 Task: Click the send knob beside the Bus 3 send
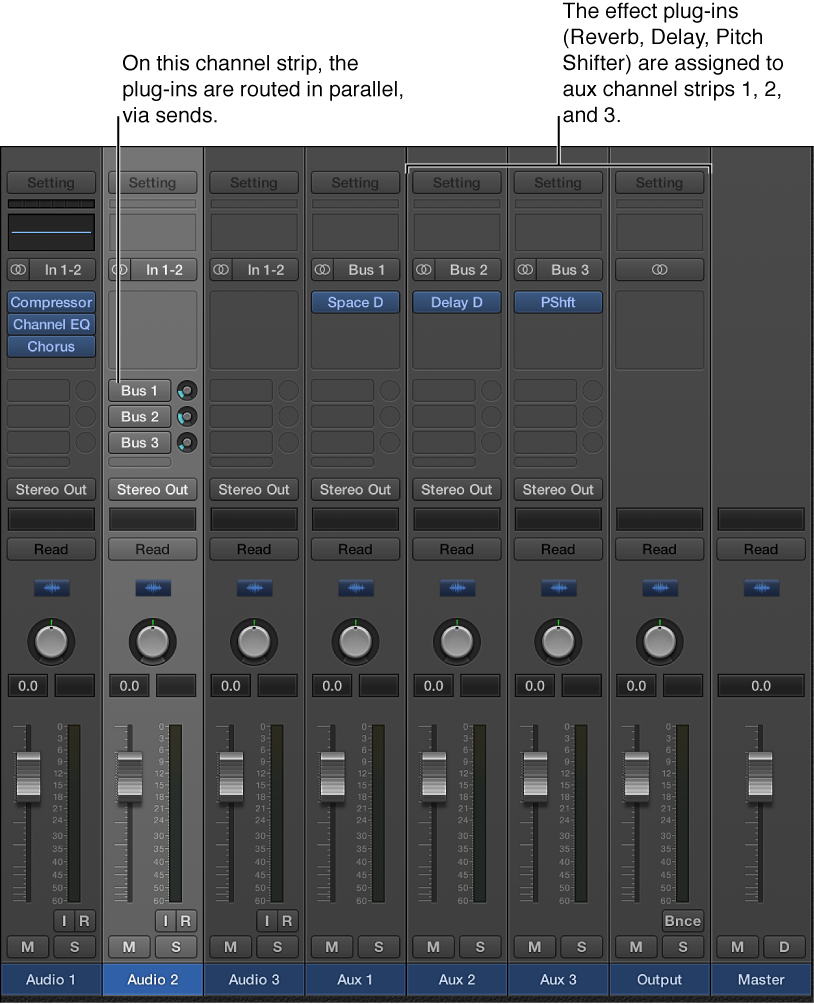186,442
